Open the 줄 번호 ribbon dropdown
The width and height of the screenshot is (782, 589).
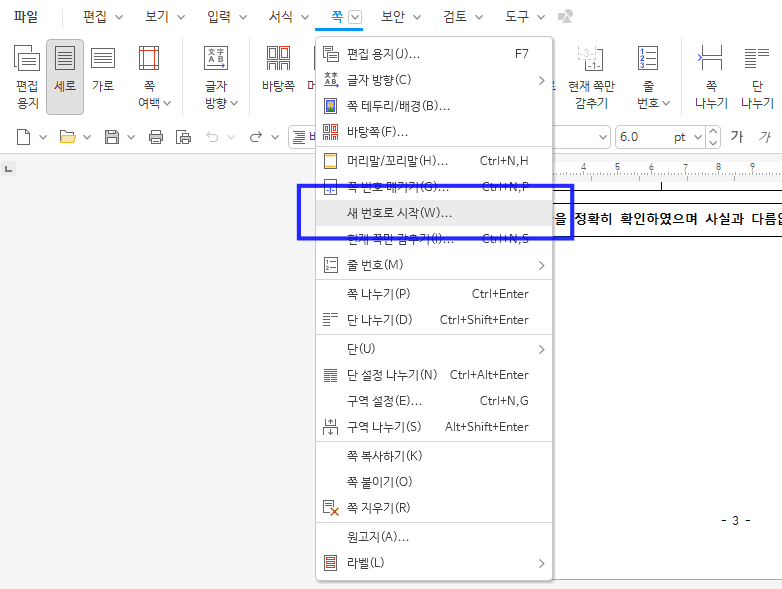click(x=652, y=77)
